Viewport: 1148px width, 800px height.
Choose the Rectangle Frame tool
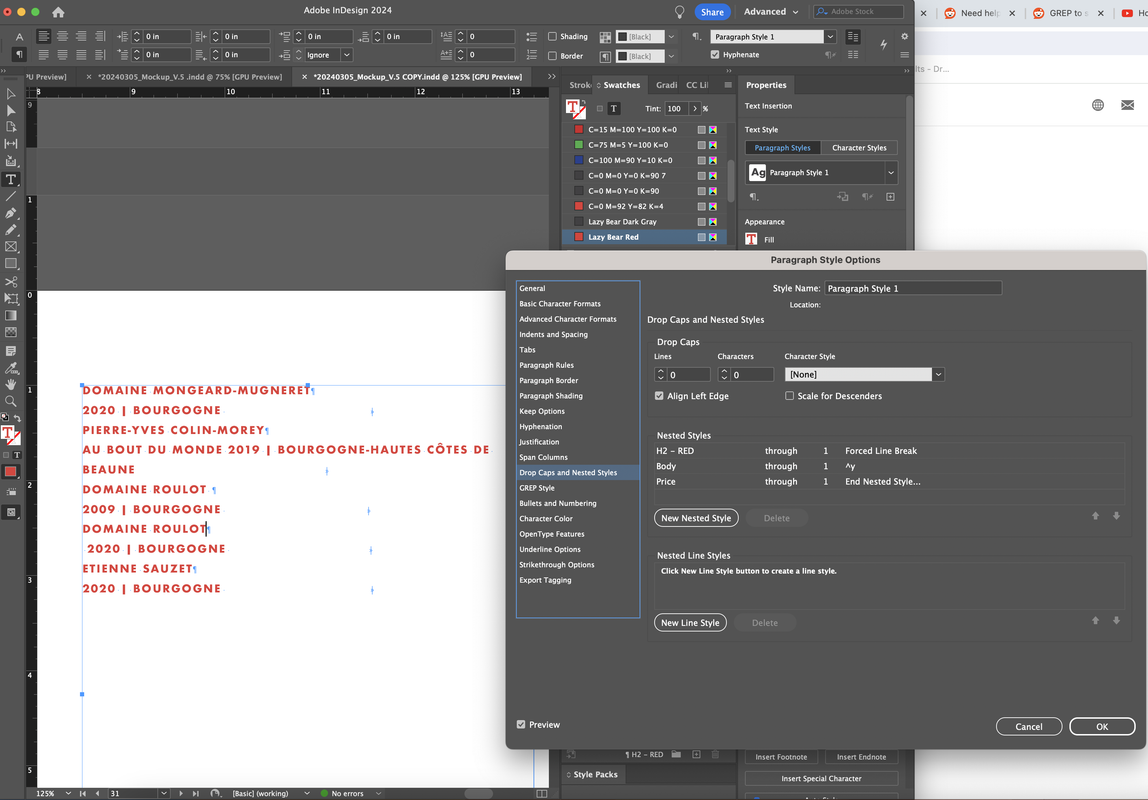pos(11,247)
